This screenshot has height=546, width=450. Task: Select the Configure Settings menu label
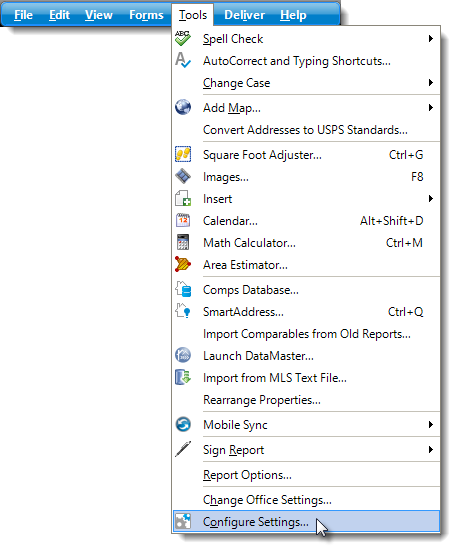[x=256, y=522]
